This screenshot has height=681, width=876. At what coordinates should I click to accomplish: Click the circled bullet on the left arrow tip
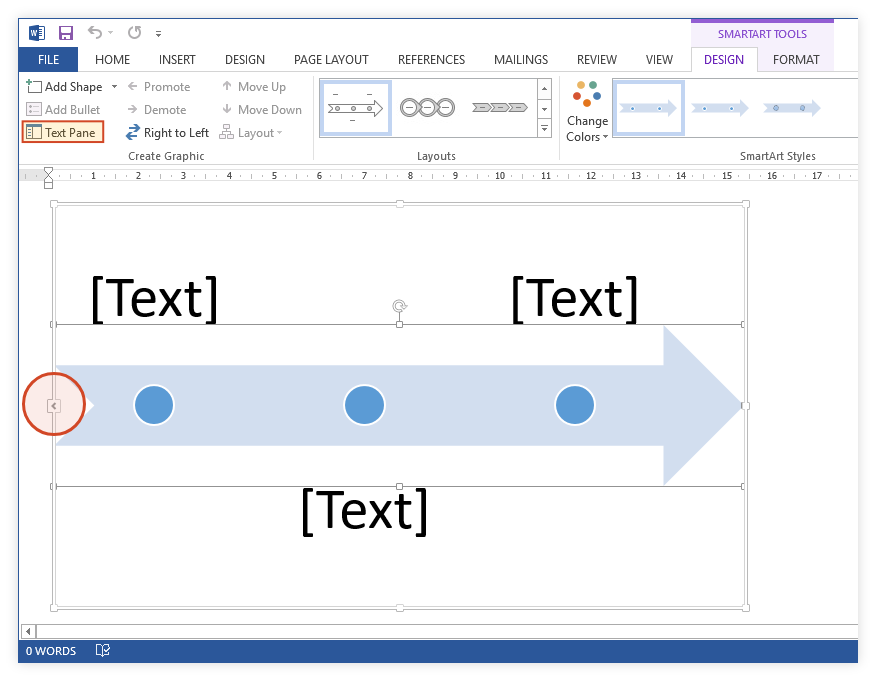point(54,404)
